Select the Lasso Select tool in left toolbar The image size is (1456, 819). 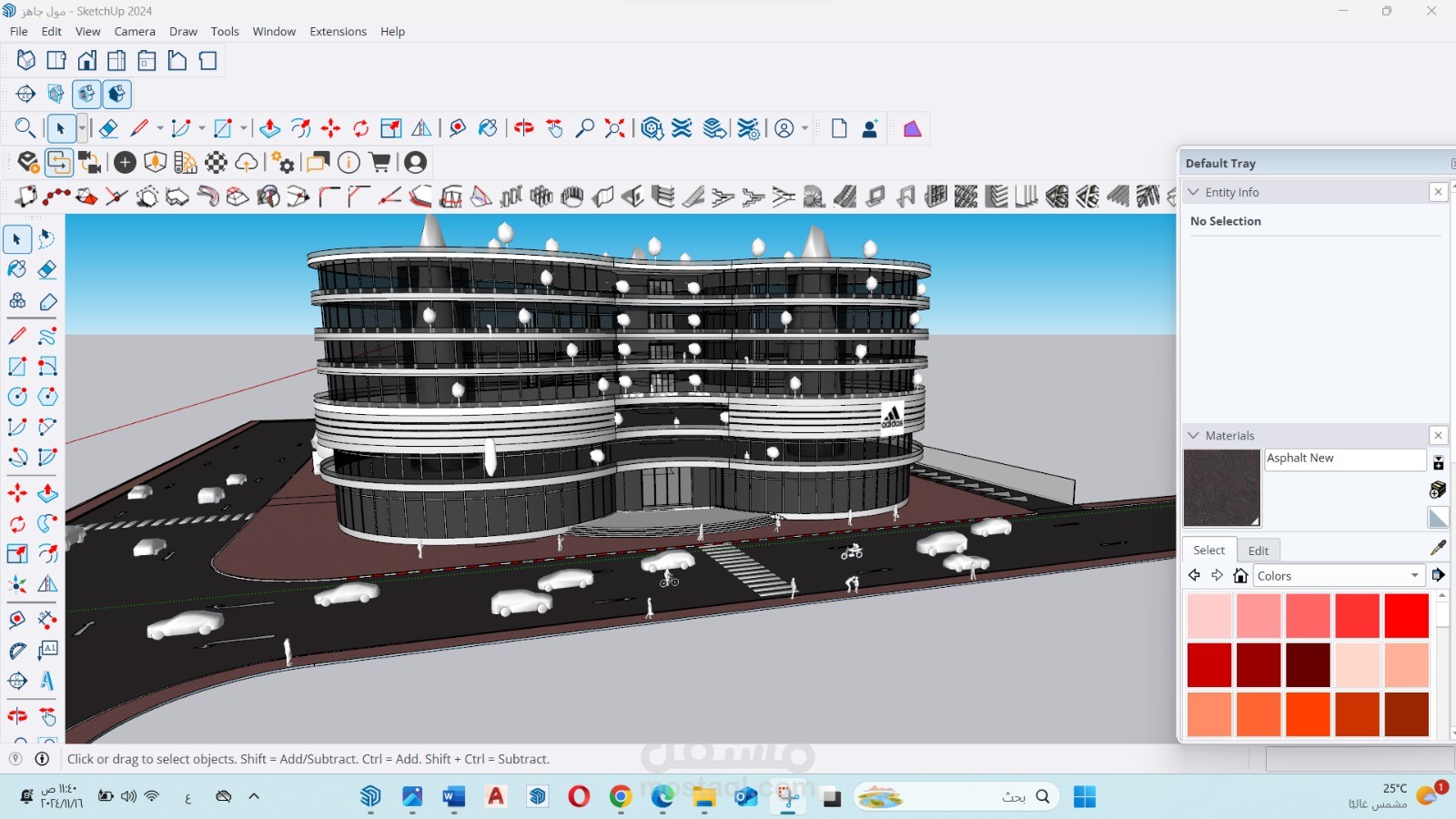point(47,239)
